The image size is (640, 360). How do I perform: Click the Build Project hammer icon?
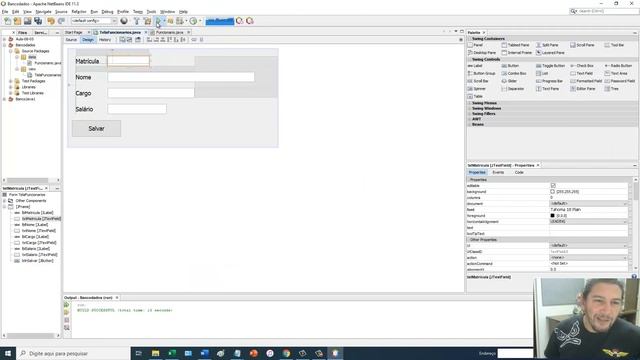(x=137, y=21)
